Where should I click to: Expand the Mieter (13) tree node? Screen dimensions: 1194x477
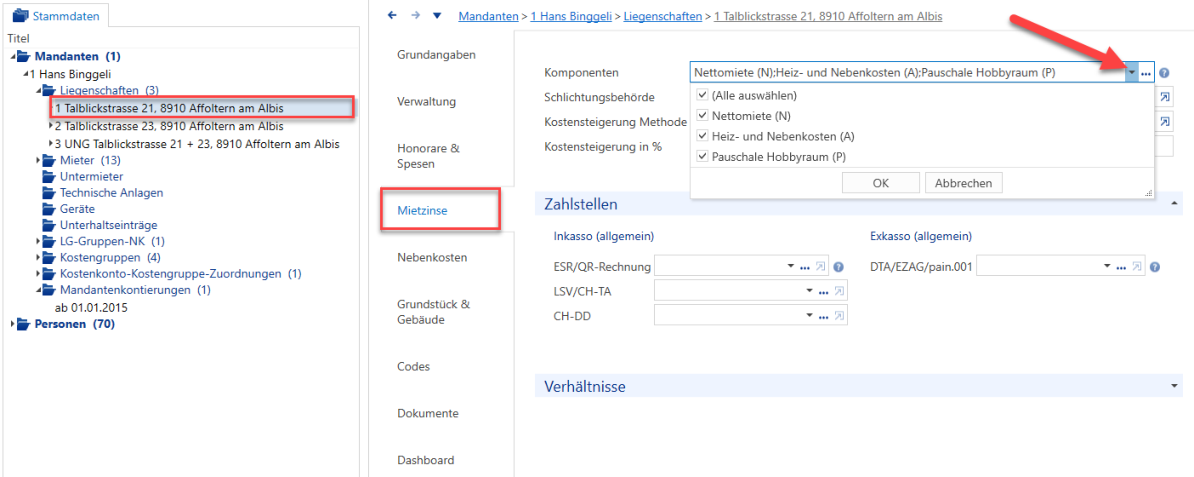pyautogui.click(x=38, y=161)
